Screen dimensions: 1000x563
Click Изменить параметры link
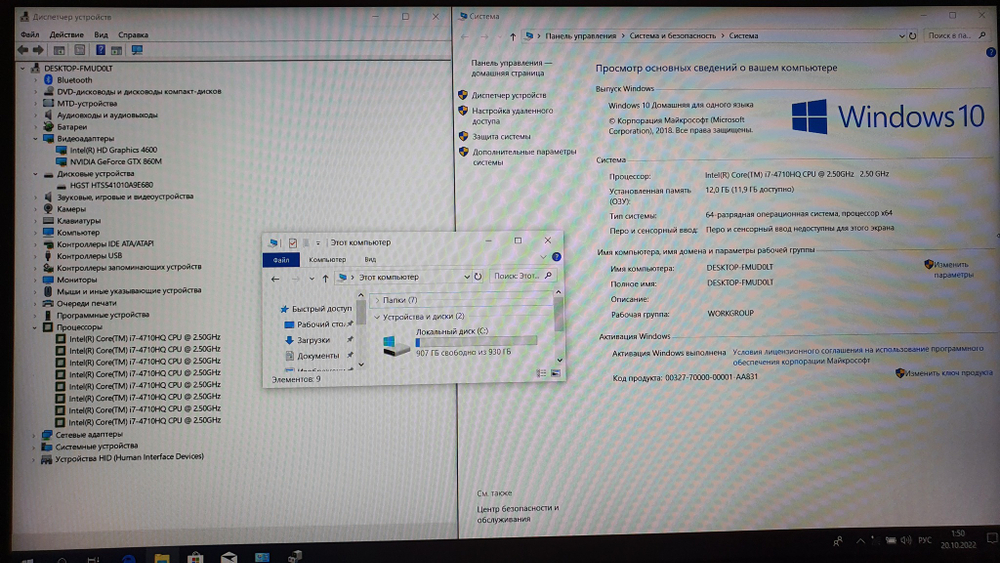pyautogui.click(x=953, y=269)
